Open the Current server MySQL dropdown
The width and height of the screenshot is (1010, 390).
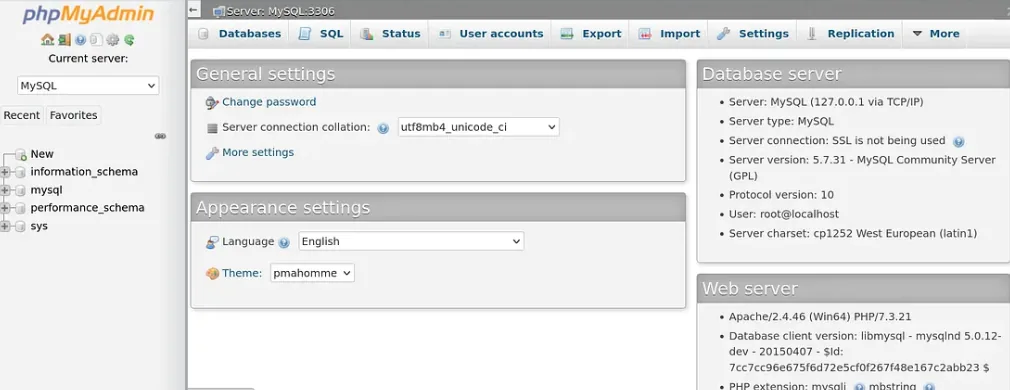(88, 85)
